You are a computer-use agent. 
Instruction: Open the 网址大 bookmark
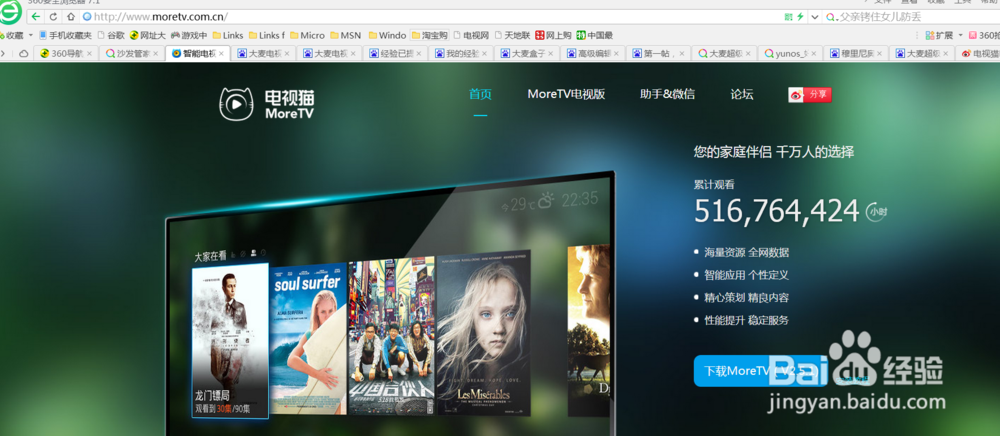tap(147, 35)
